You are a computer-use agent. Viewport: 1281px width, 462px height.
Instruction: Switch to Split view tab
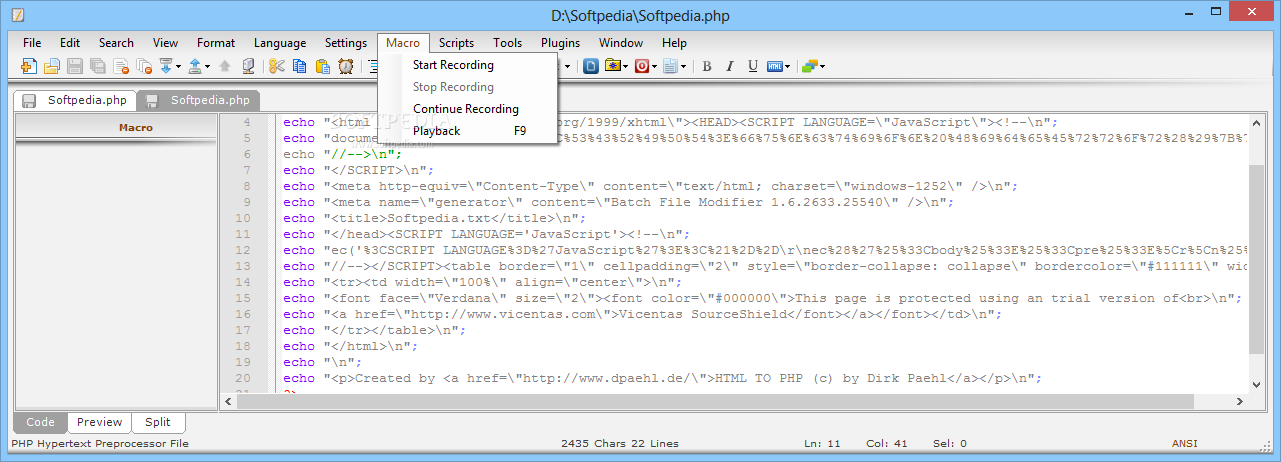click(157, 422)
